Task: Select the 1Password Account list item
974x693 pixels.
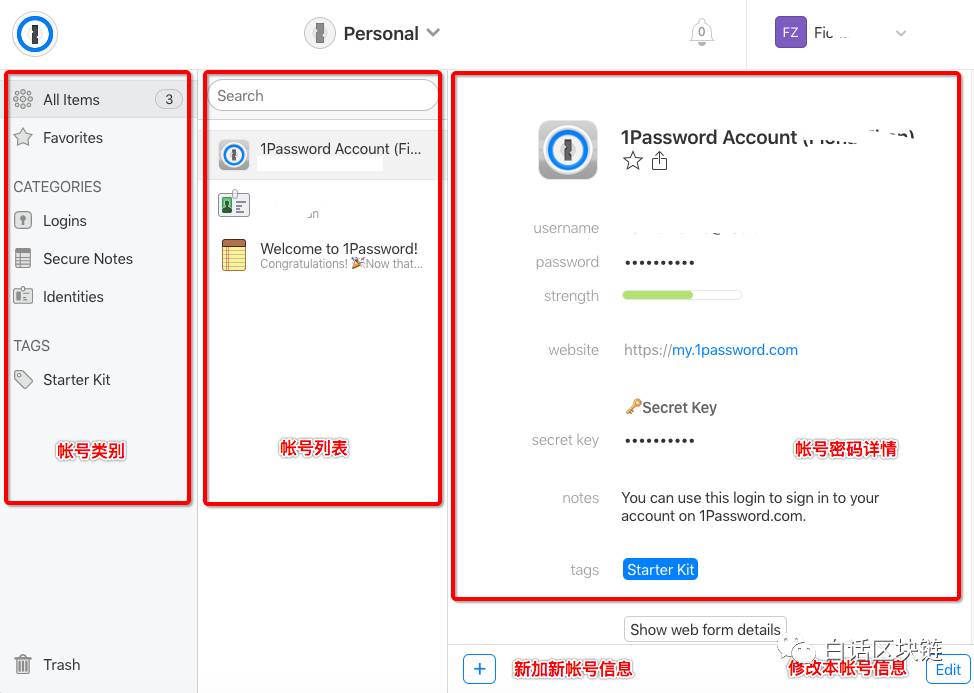Action: tap(322, 155)
